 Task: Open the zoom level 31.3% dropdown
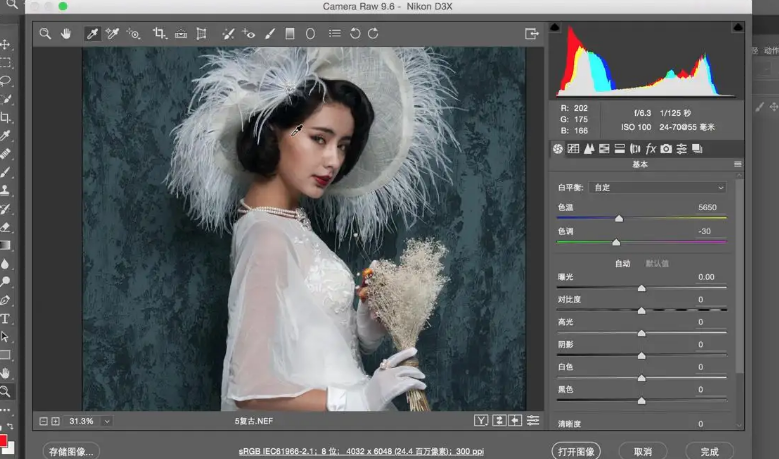pyautogui.click(x=106, y=421)
